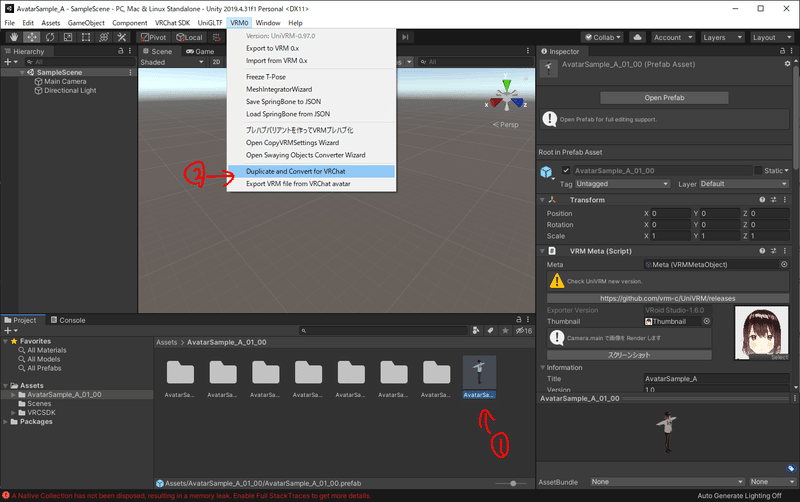Step forward one frame button

coord(405,37)
